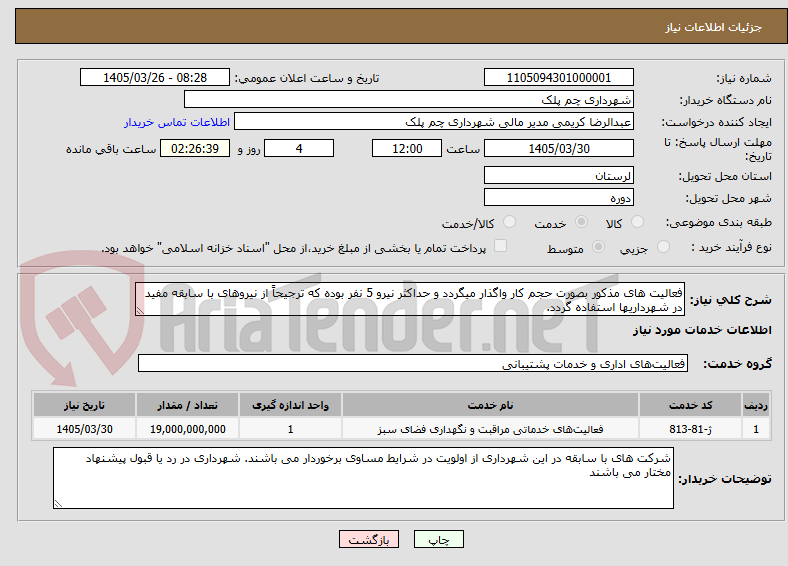Click the buyer name field شهرداری چم پلک
This screenshot has height=566, width=788.
point(409,100)
